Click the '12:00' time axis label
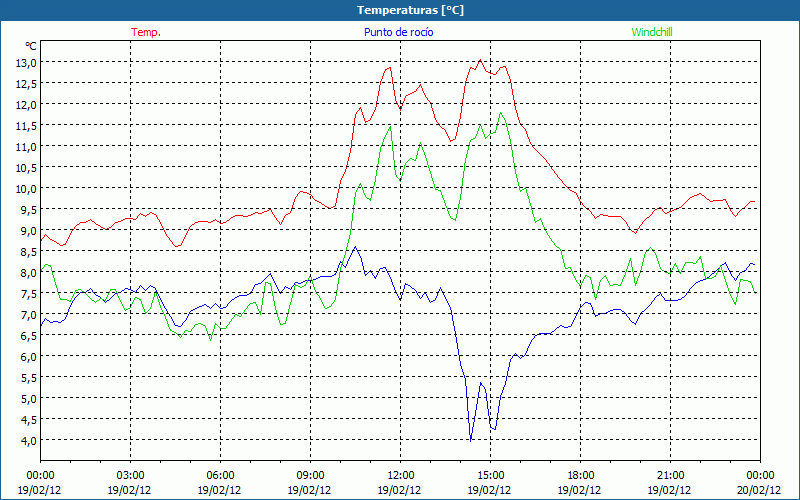Screen dimensions: 800x500 coord(401,476)
